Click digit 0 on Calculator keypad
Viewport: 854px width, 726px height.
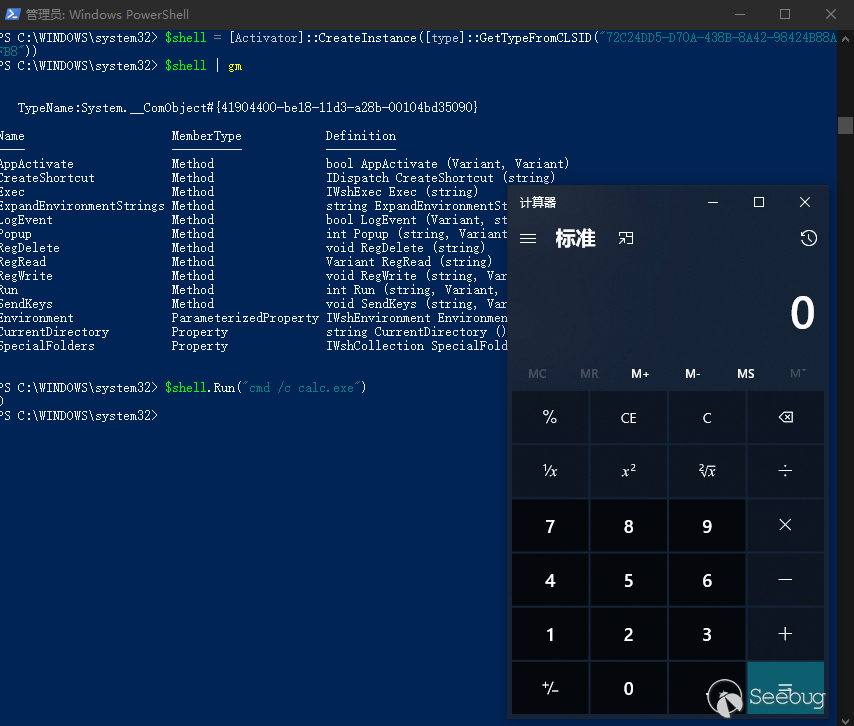tap(629, 688)
